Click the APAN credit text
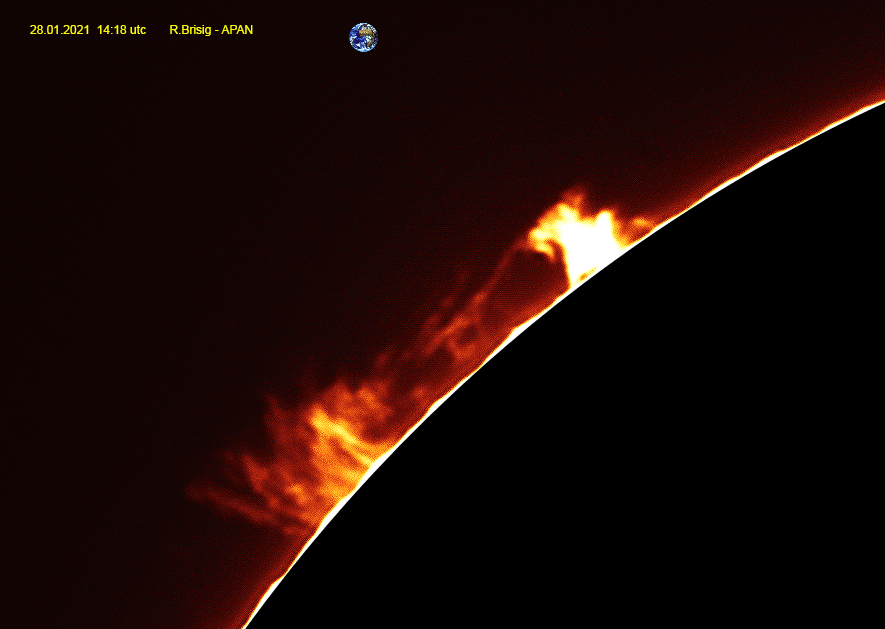Viewport: 885px width, 629px height. point(237,30)
